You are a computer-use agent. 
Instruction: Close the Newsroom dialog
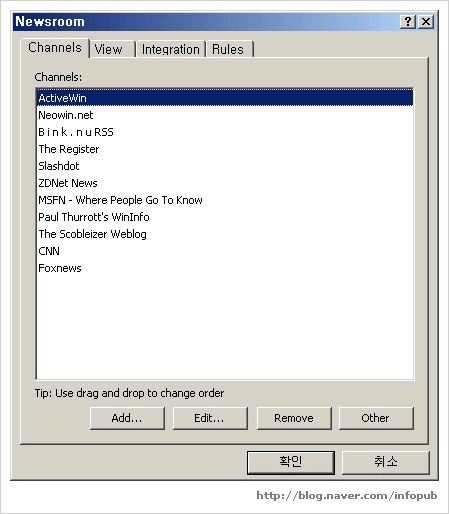[x=426, y=22]
